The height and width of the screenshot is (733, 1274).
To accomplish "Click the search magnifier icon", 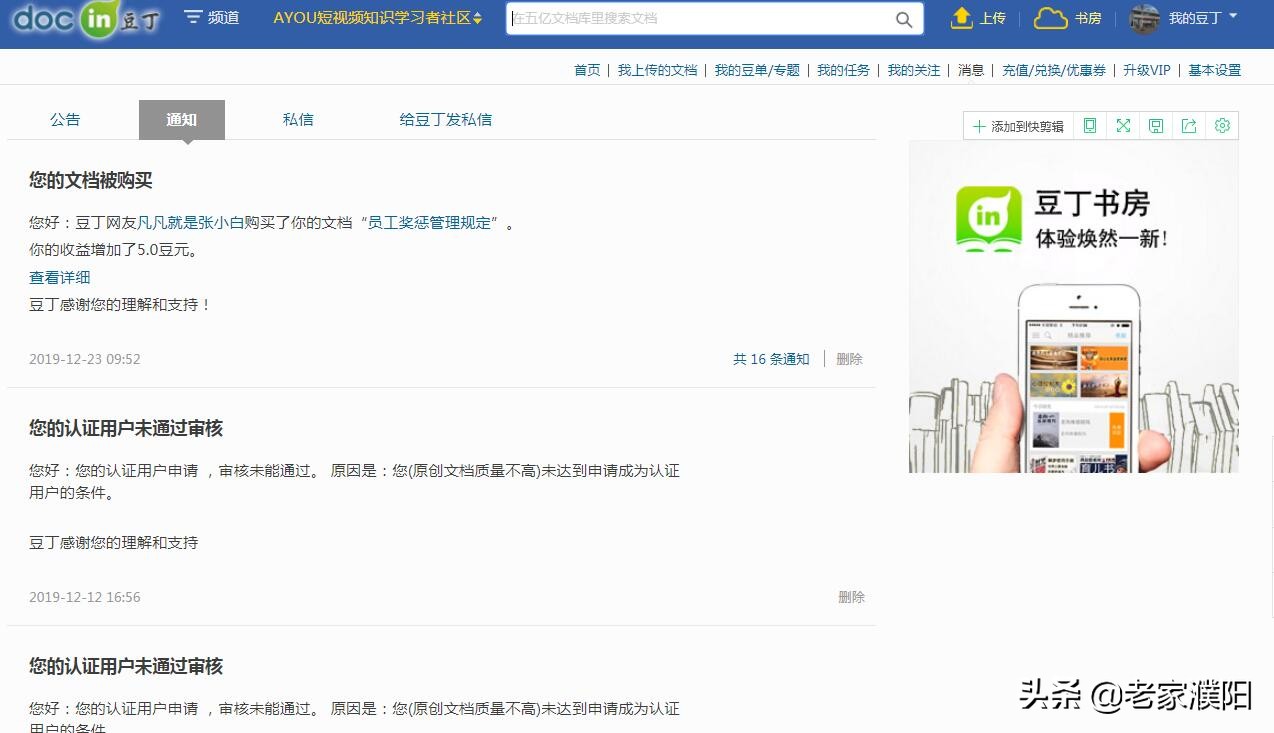I will point(903,19).
